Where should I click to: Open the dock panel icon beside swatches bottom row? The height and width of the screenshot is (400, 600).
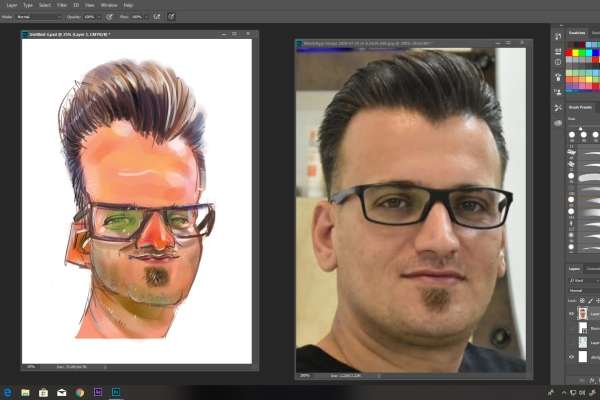click(x=558, y=92)
